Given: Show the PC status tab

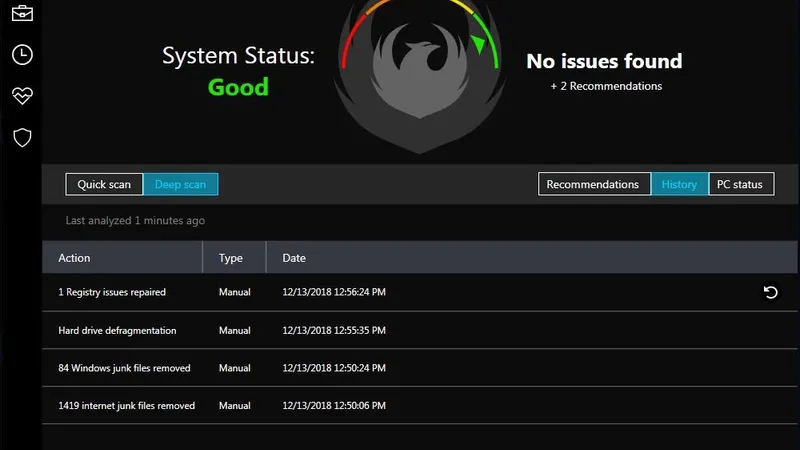Looking at the screenshot, I should tap(740, 184).
